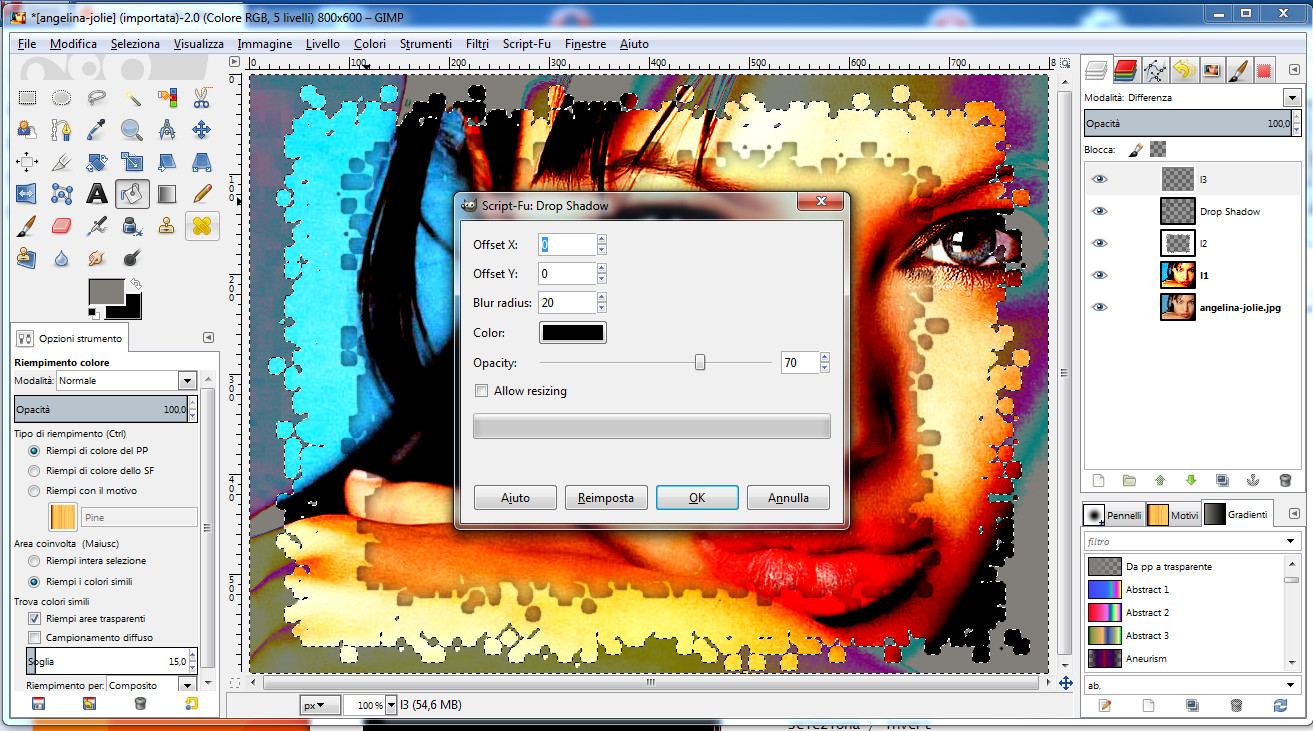Screen dimensions: 1313x731
Task: Uncheck Riempi aree trasparenti
Action: [35, 619]
